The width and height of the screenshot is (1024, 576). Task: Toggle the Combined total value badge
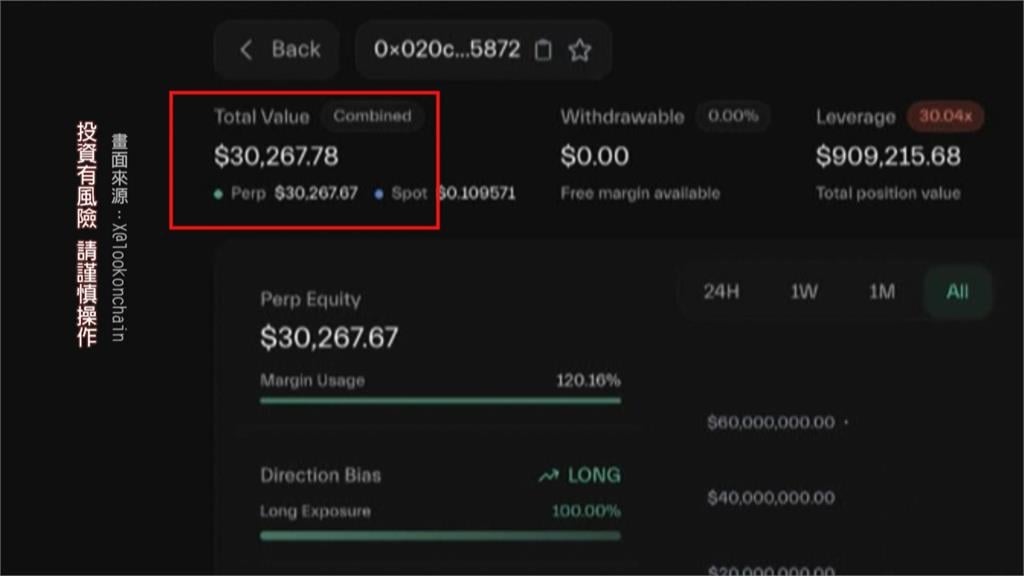[x=372, y=116]
